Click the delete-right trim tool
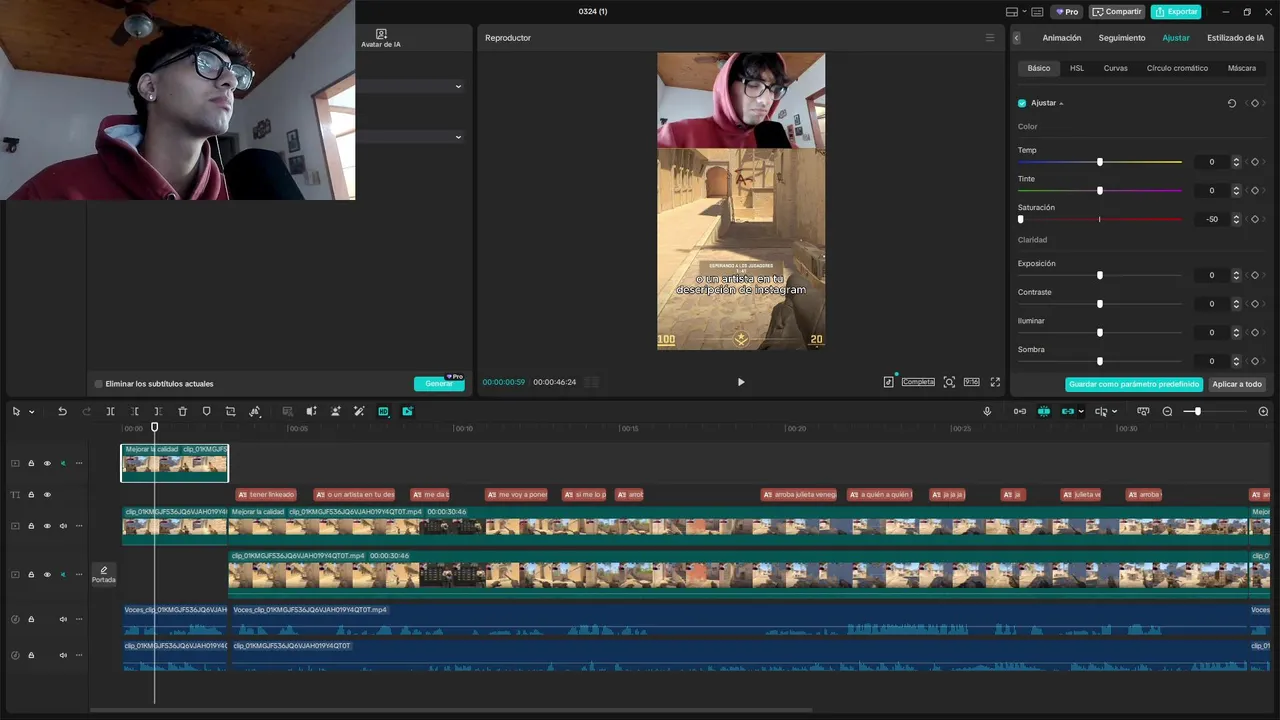The image size is (1280, 720). [158, 411]
